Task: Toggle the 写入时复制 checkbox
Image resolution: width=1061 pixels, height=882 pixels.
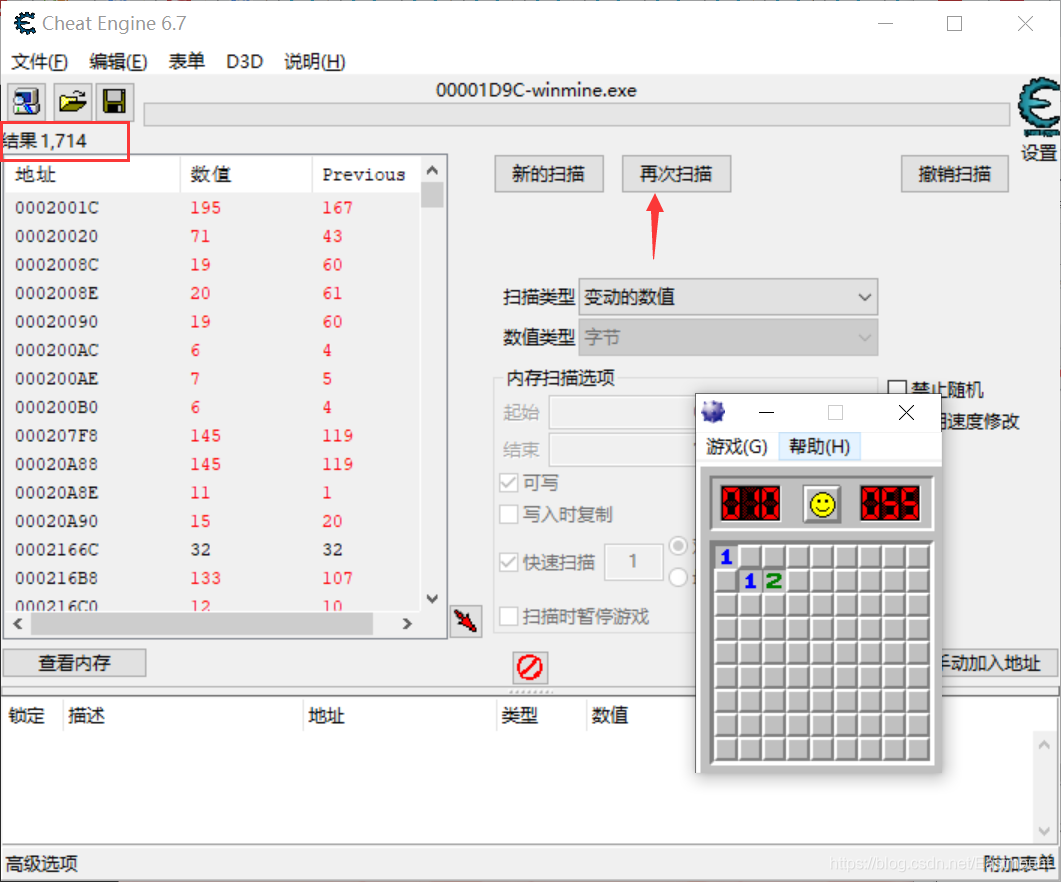Action: [x=509, y=514]
